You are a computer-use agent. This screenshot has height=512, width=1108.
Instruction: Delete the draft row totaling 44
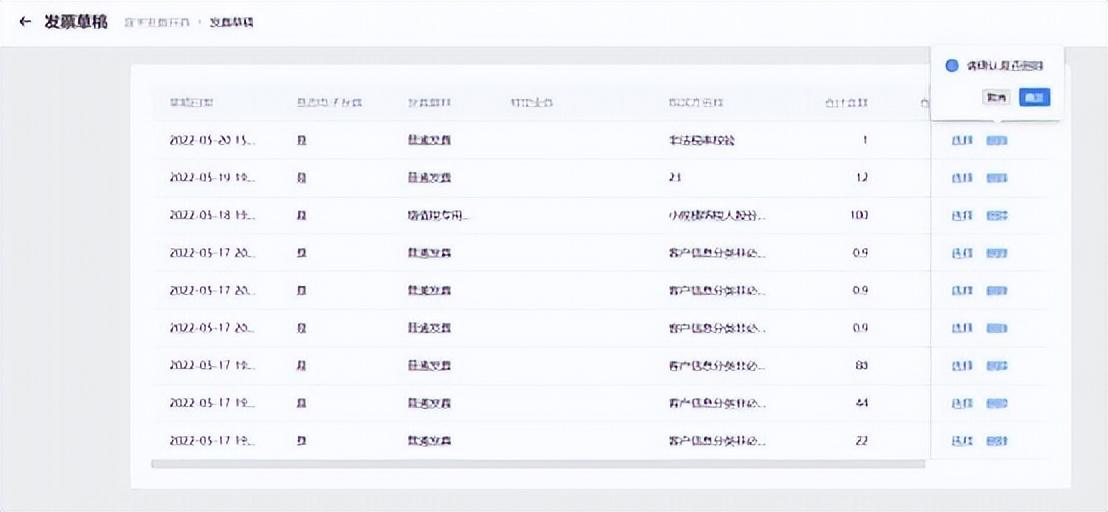coord(997,403)
